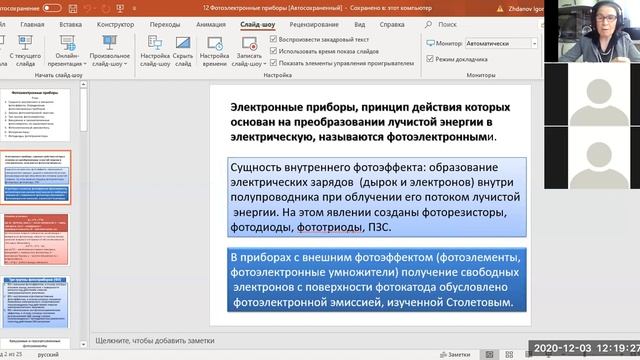Screen dimensions: 640x360
Task: Select the red slide 3 thumbnail
Action: [36, 240]
